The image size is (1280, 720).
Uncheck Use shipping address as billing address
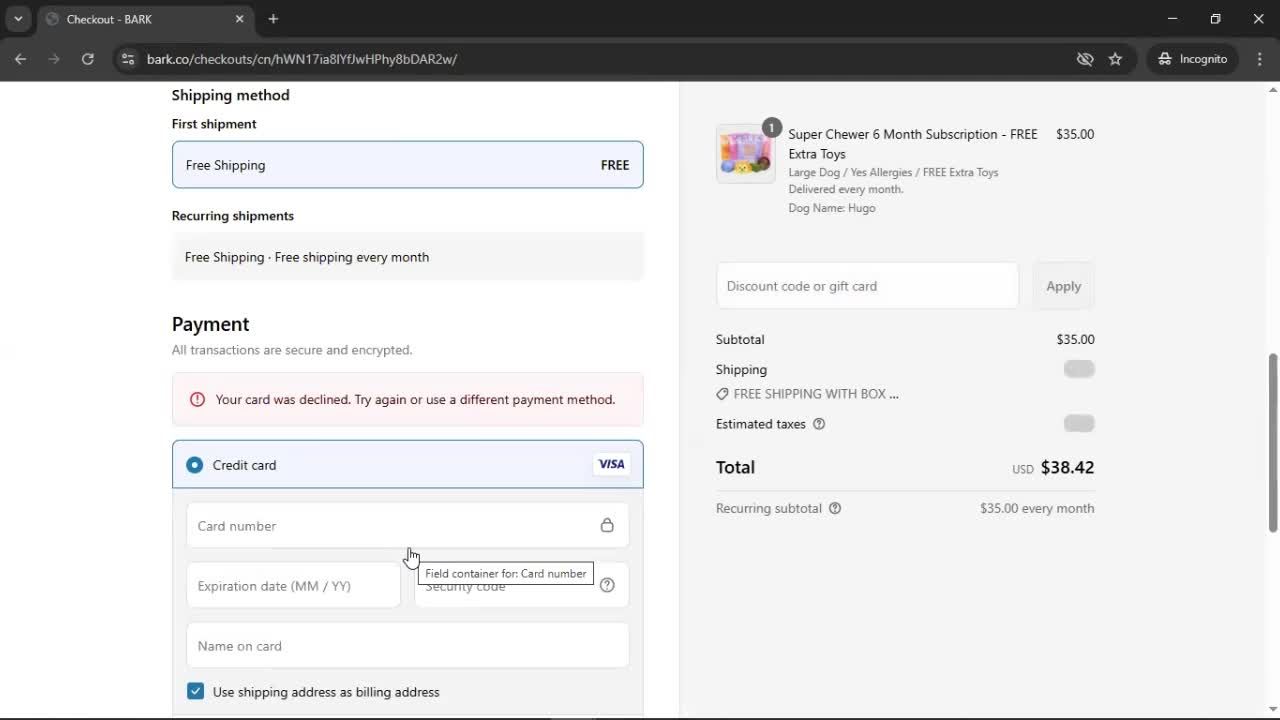196,692
